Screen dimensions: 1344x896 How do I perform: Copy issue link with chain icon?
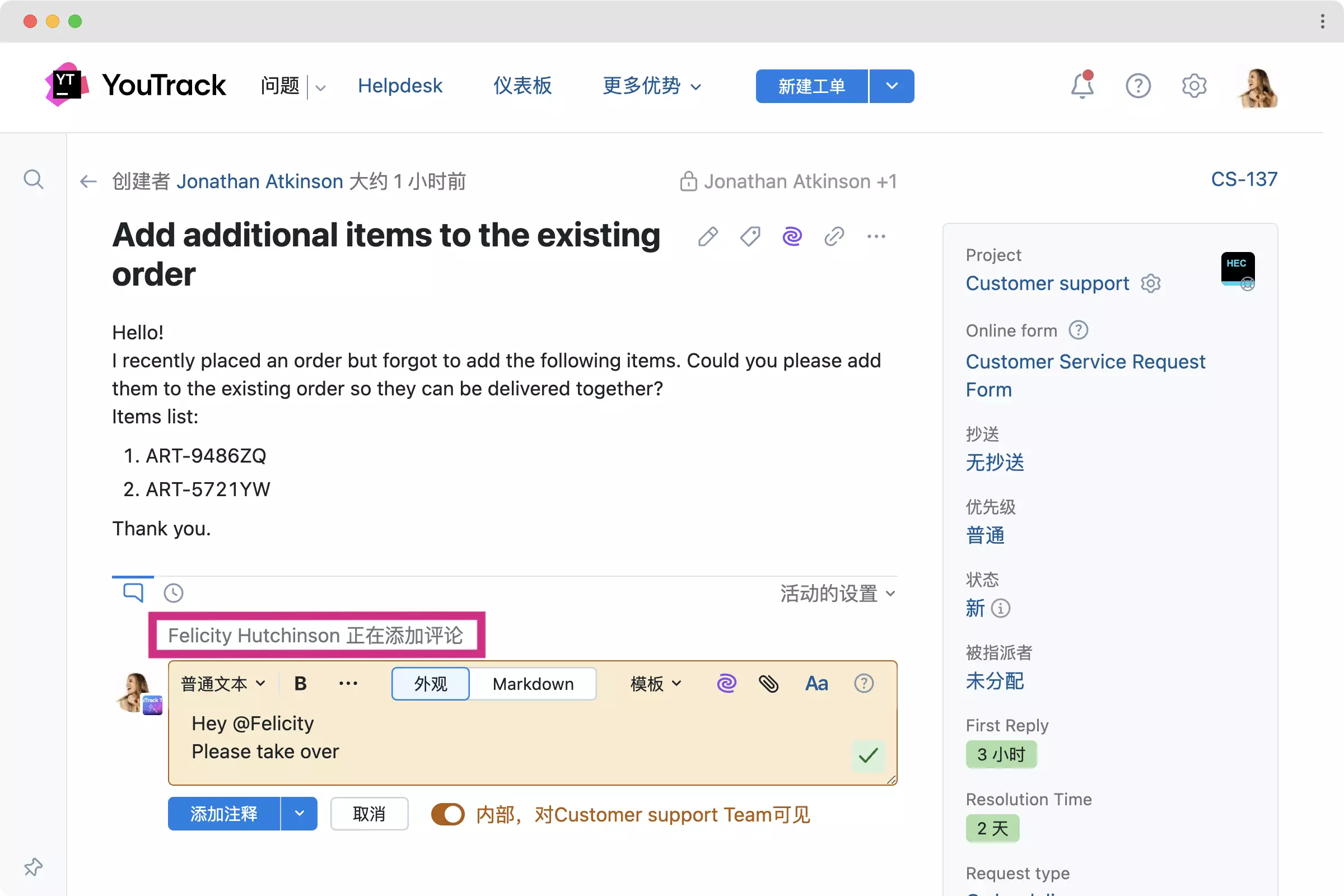coord(834,236)
